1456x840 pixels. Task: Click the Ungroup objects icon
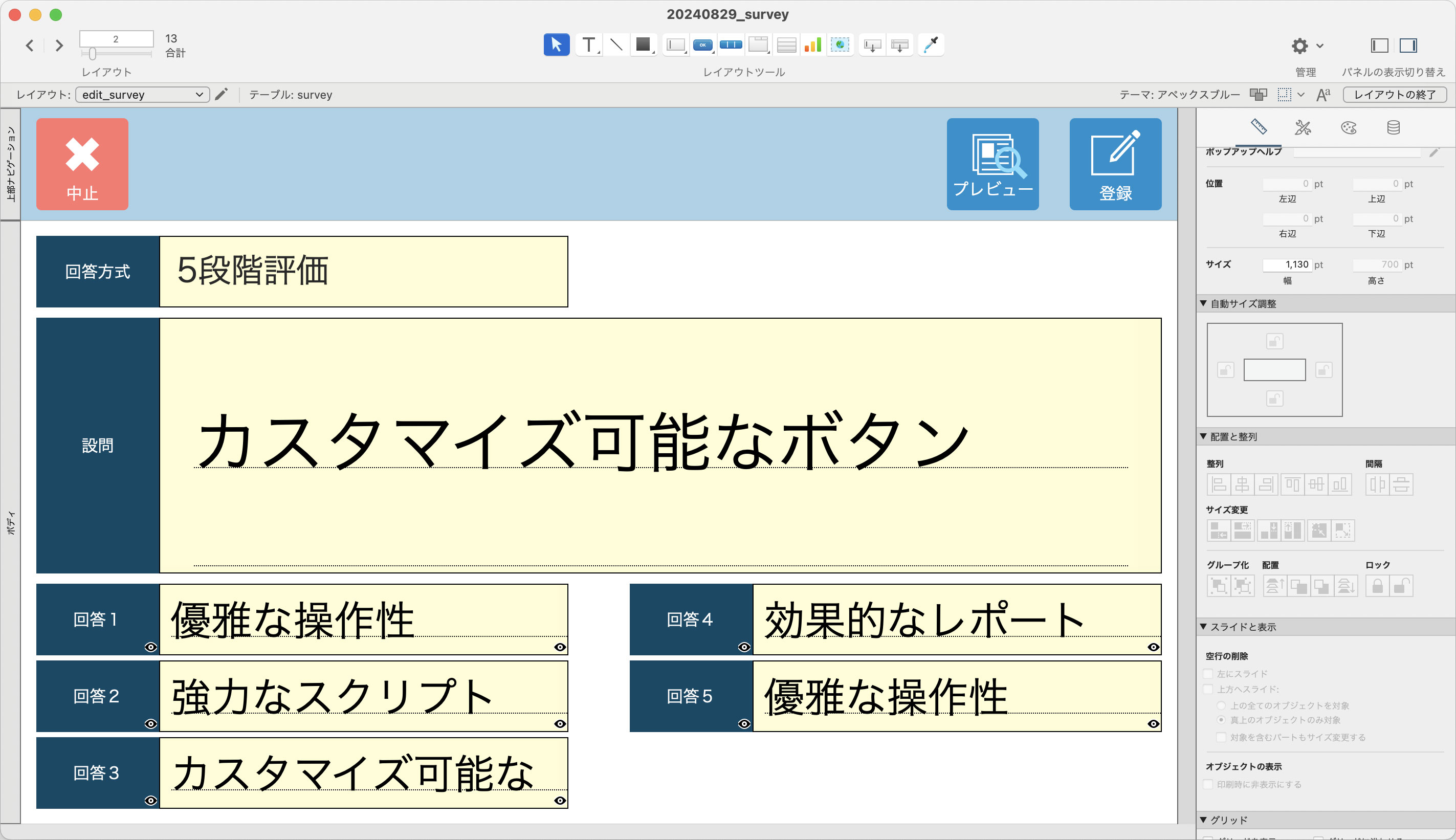[1243, 586]
